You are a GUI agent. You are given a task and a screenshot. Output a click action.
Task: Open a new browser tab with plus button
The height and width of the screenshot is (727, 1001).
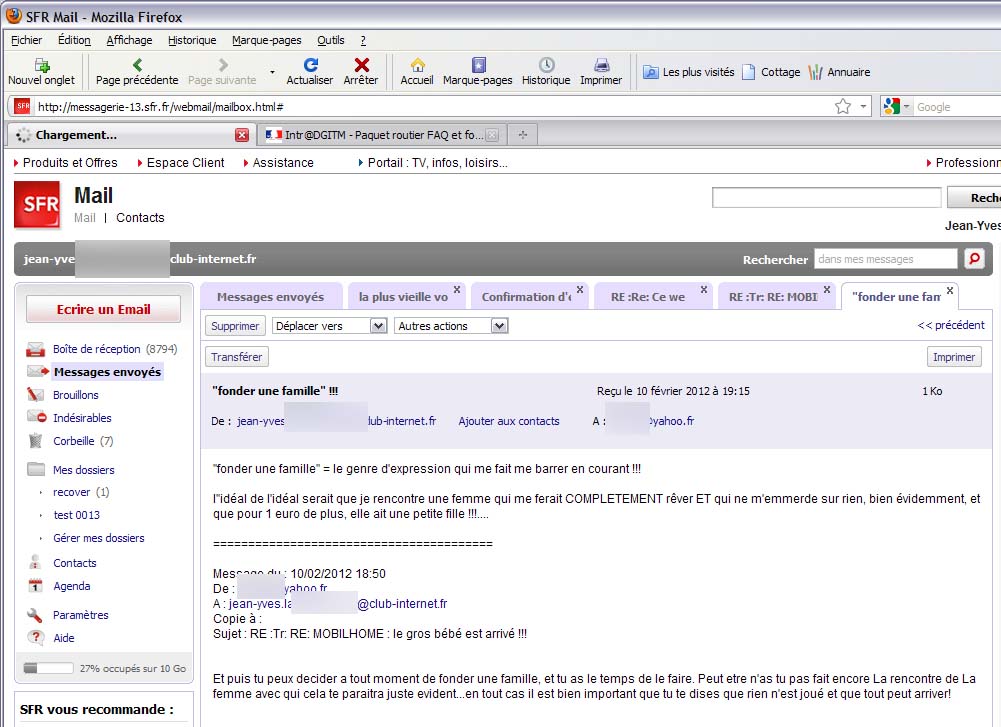point(522,135)
